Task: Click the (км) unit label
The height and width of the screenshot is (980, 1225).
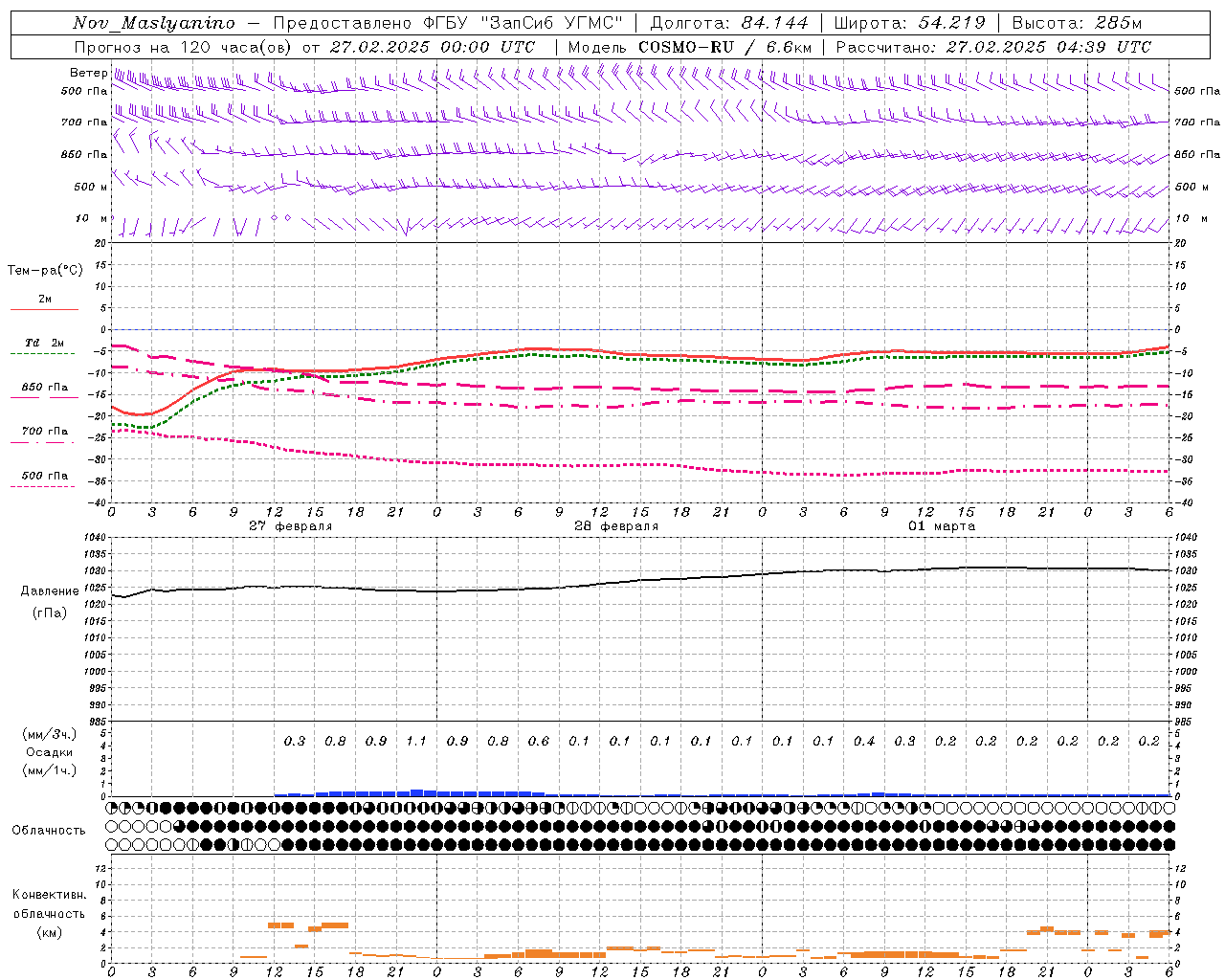Action: [x=49, y=933]
